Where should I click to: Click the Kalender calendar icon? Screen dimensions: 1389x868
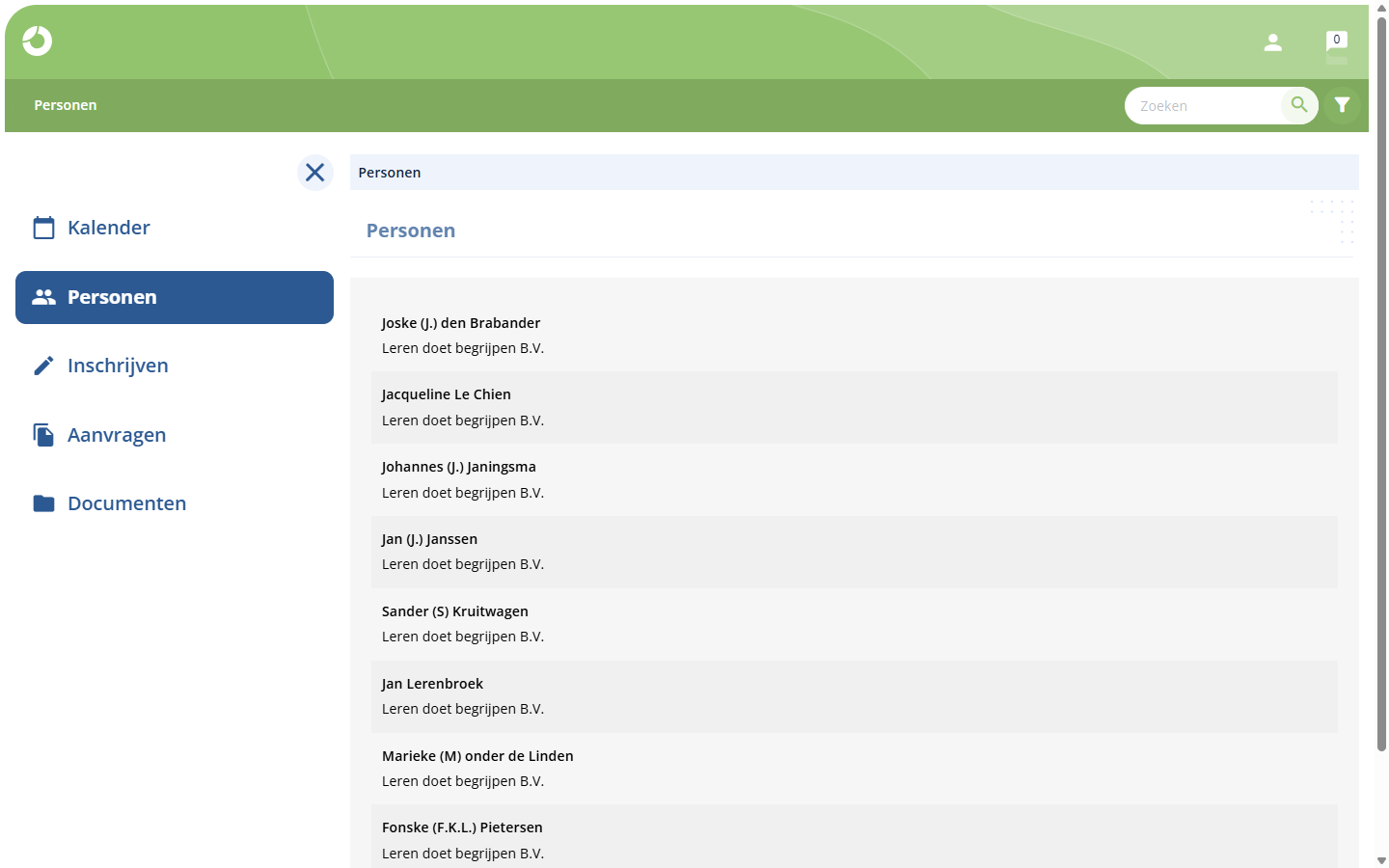point(43,228)
